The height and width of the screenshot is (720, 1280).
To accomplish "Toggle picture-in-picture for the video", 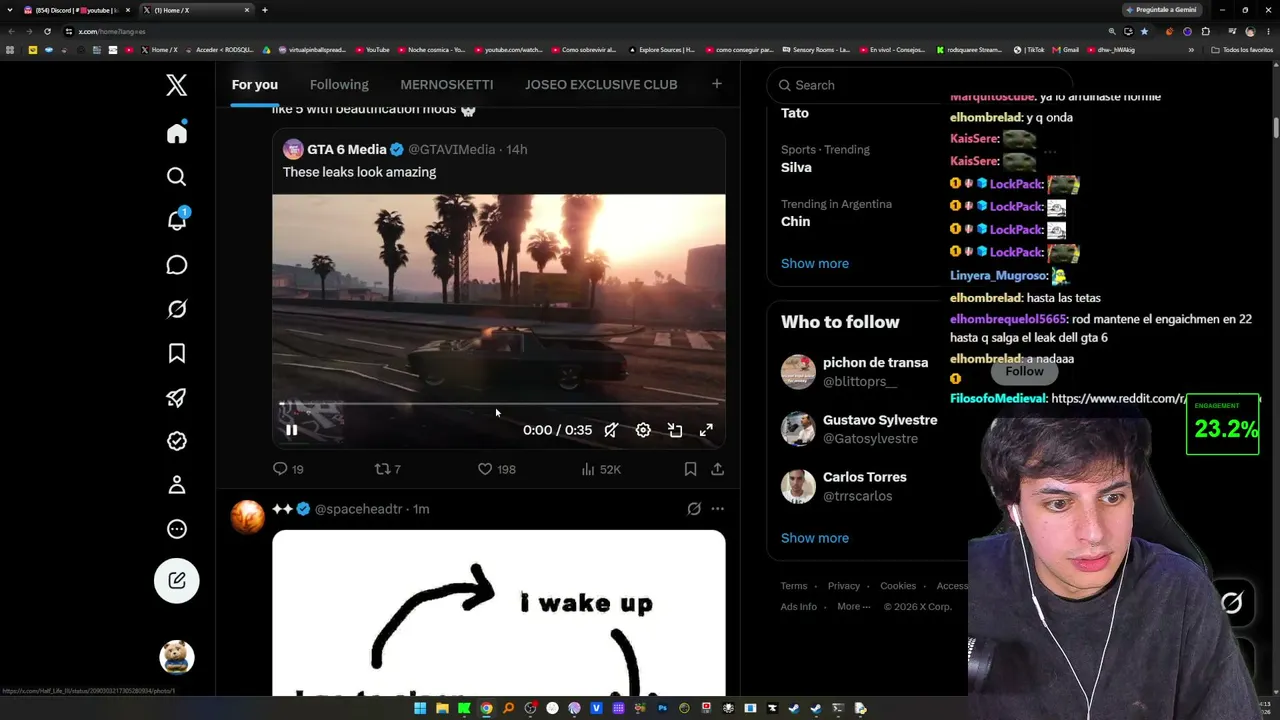I will coord(675,430).
